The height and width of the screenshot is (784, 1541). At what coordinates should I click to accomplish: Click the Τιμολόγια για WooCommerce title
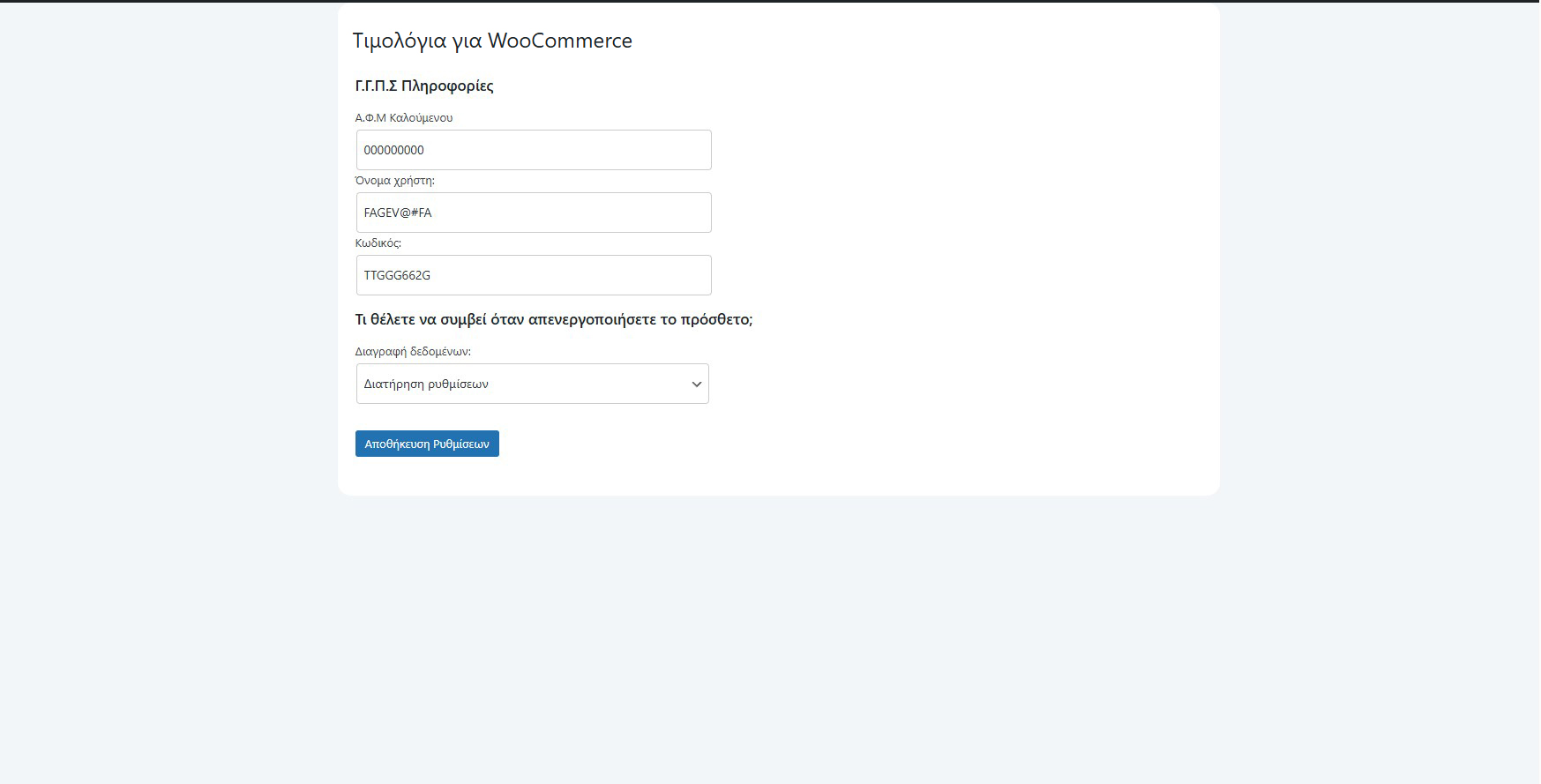pos(492,41)
